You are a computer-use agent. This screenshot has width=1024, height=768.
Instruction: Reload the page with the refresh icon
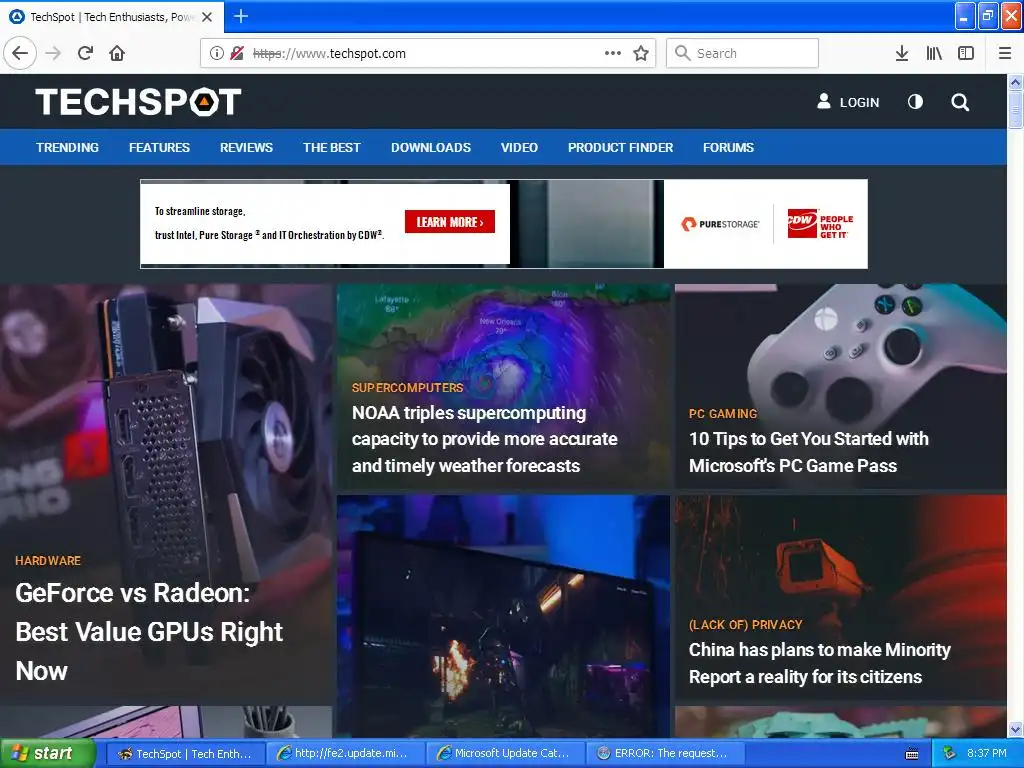(86, 53)
